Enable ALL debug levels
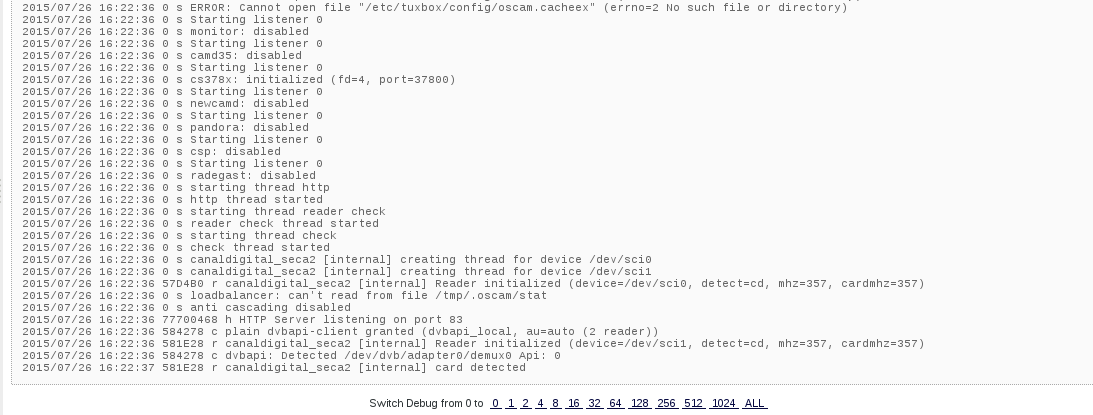The width and height of the screenshot is (1093, 415). 754,403
